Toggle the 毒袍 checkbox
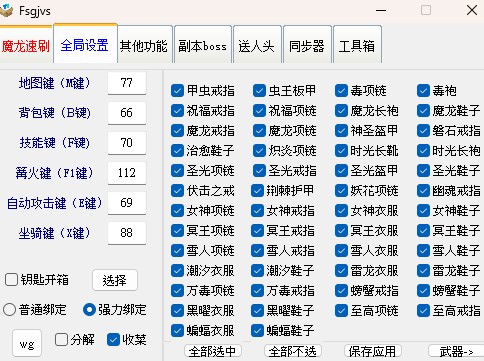484x361 pixels. point(423,91)
